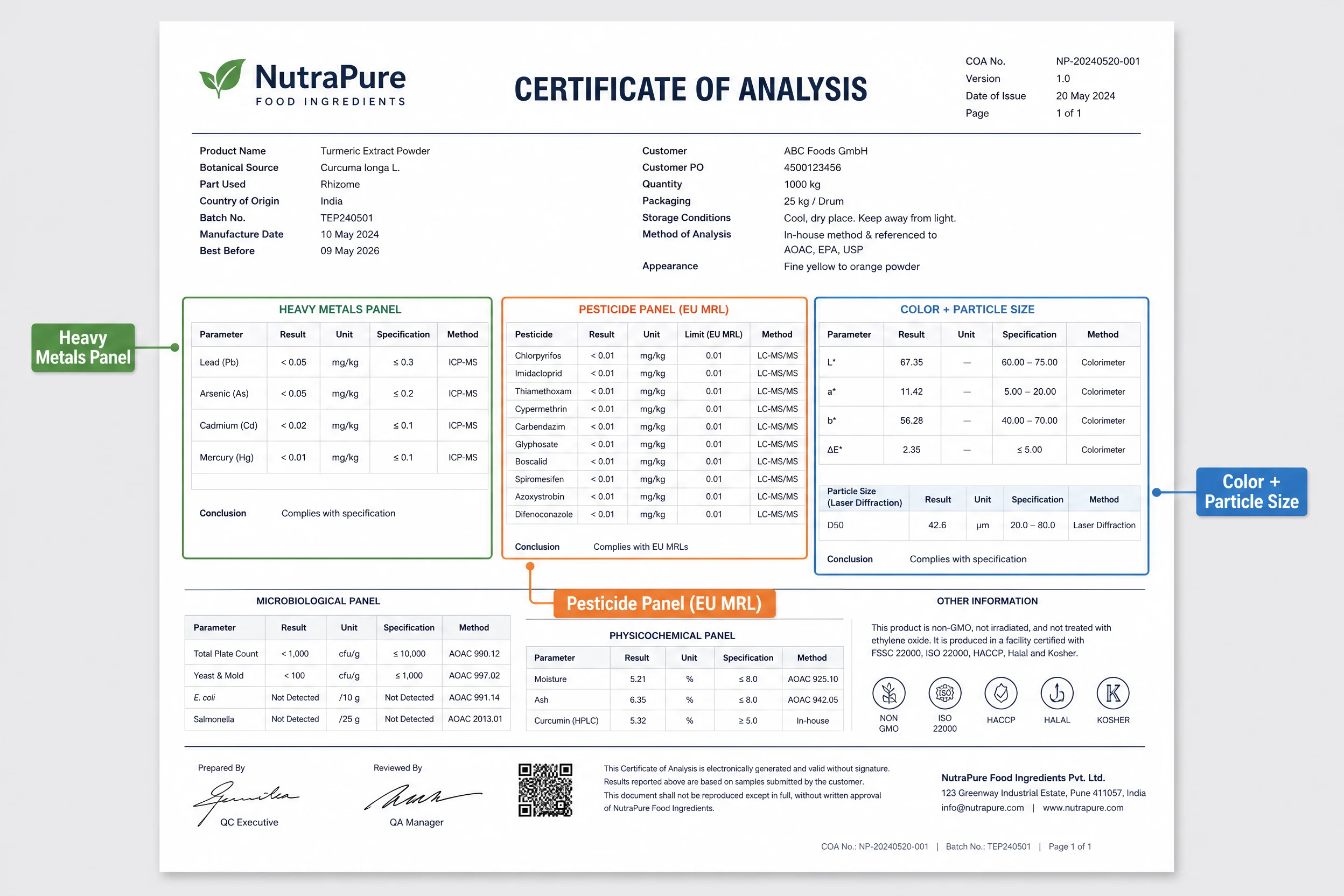Select Best Before value 09 May 2026
The width and height of the screenshot is (1344, 896).
(x=349, y=251)
